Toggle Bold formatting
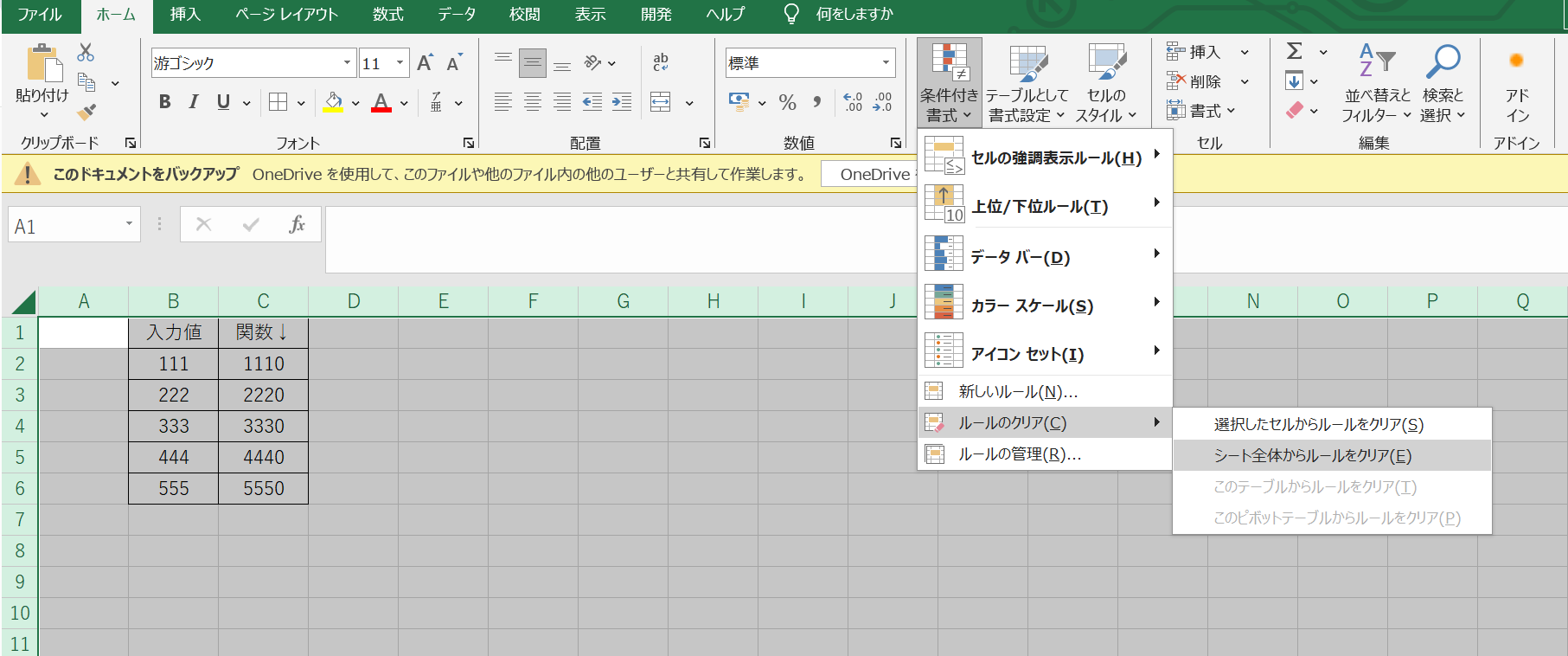Image resolution: width=1568 pixels, height=656 pixels. [x=164, y=102]
